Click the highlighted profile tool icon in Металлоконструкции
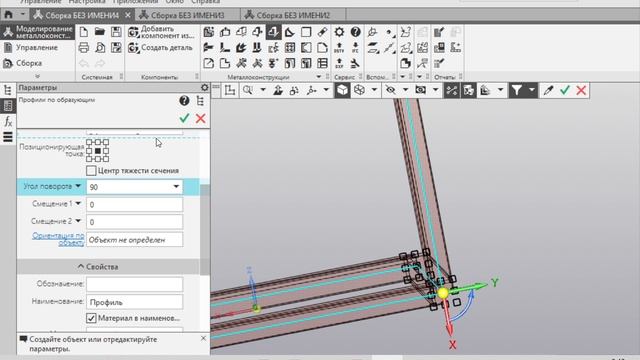 coord(273,32)
